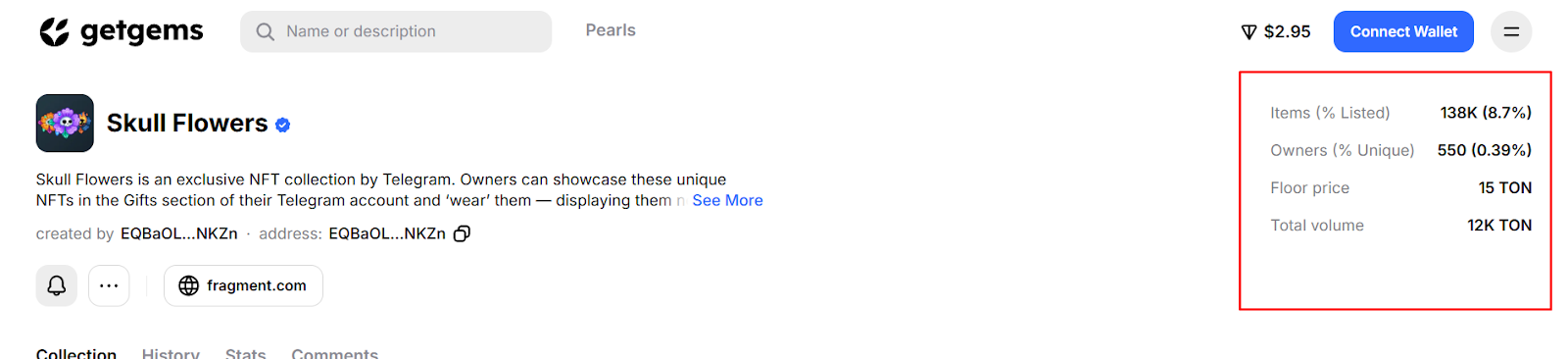The image size is (1568, 359).
Task: Select the Collection tab
Action: pyautogui.click(x=76, y=353)
